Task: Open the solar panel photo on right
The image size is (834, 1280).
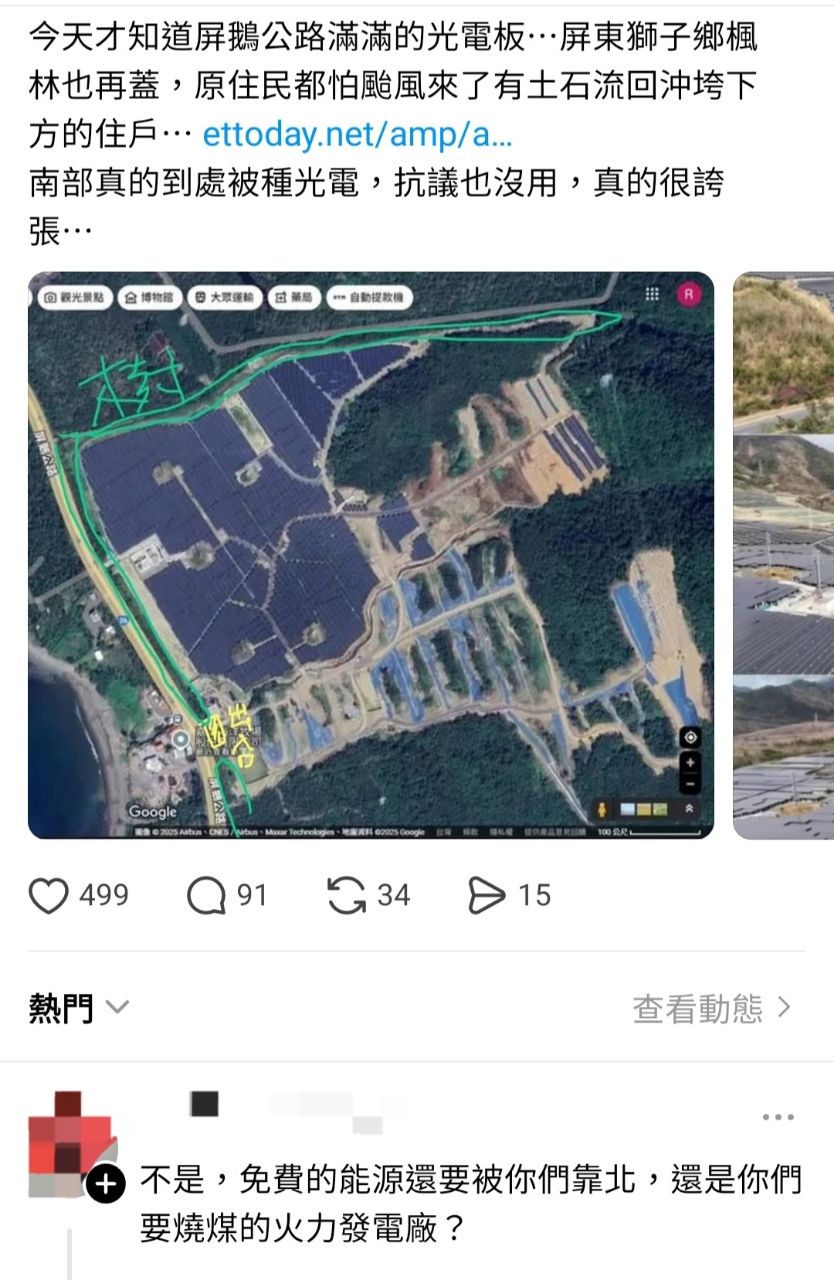Action: click(x=784, y=555)
